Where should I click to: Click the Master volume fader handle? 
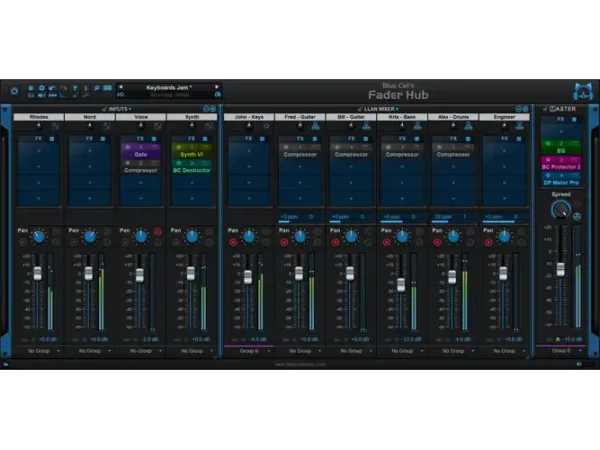[x=561, y=269]
